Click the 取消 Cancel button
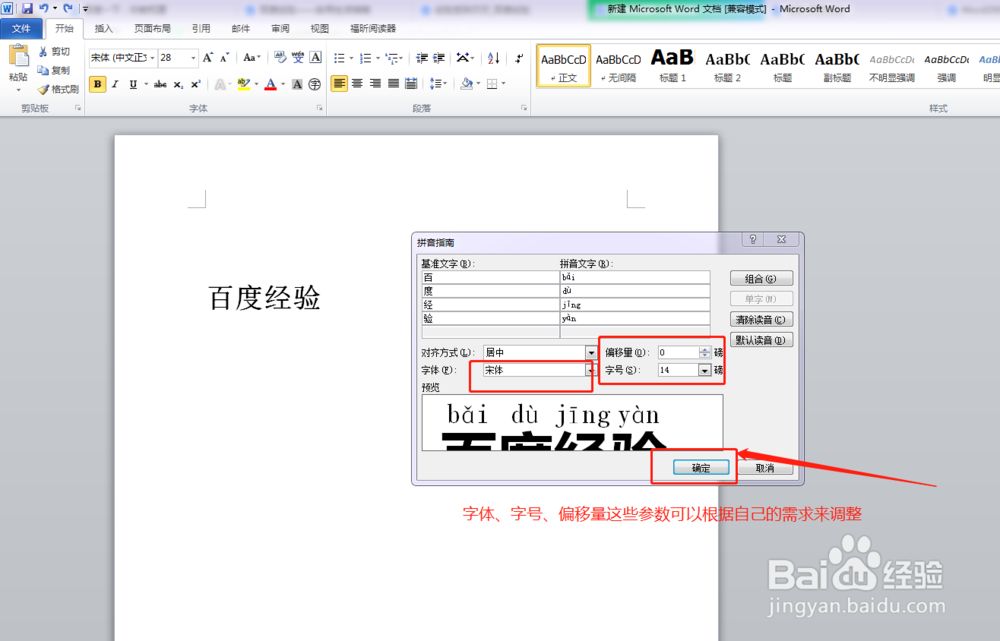This screenshot has width=1000, height=641. tap(765, 468)
